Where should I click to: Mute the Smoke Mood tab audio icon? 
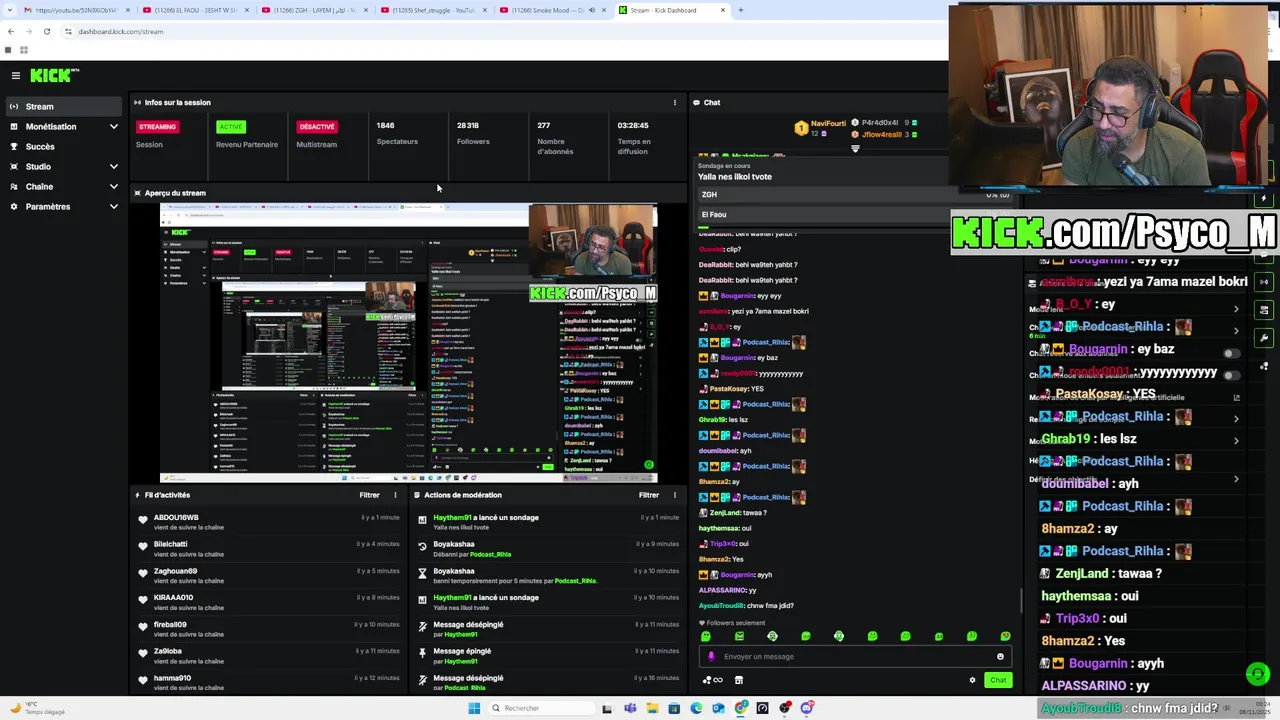click(x=591, y=10)
